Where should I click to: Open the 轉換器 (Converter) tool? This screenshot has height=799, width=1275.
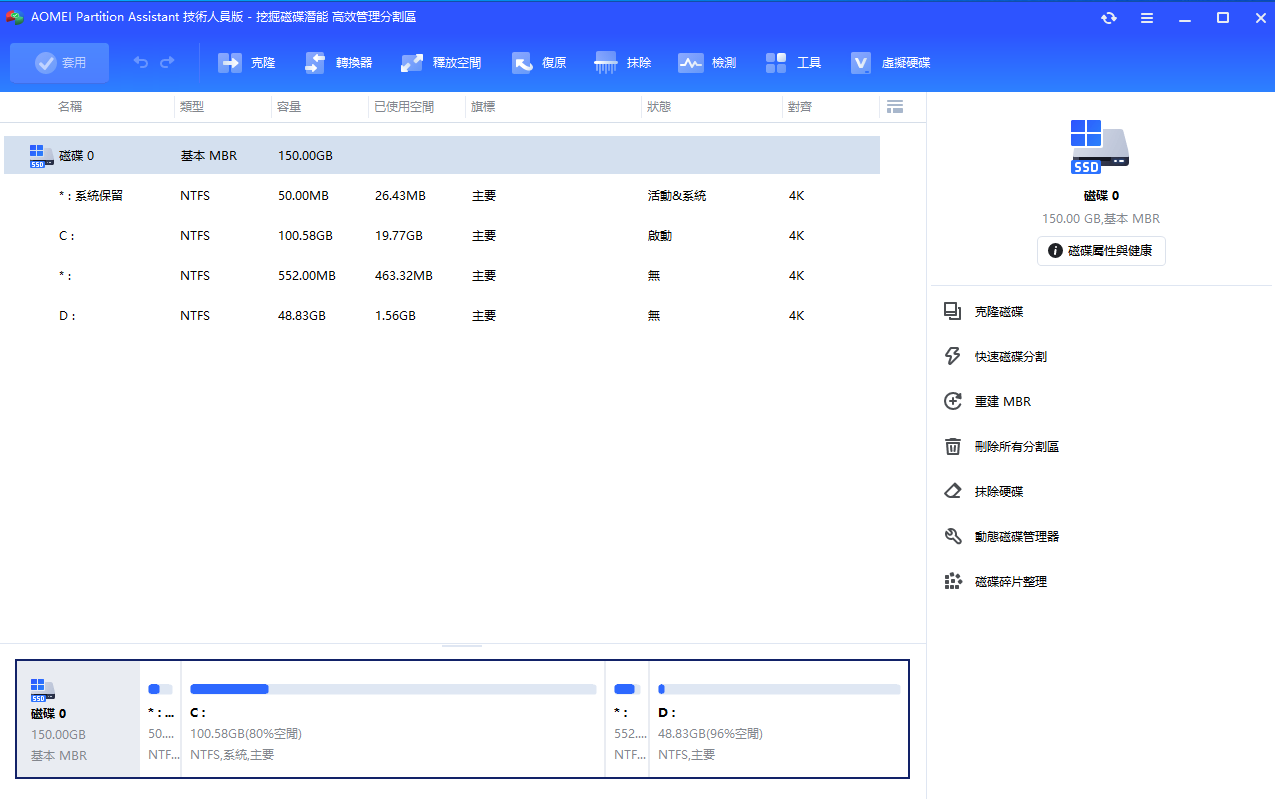338,63
